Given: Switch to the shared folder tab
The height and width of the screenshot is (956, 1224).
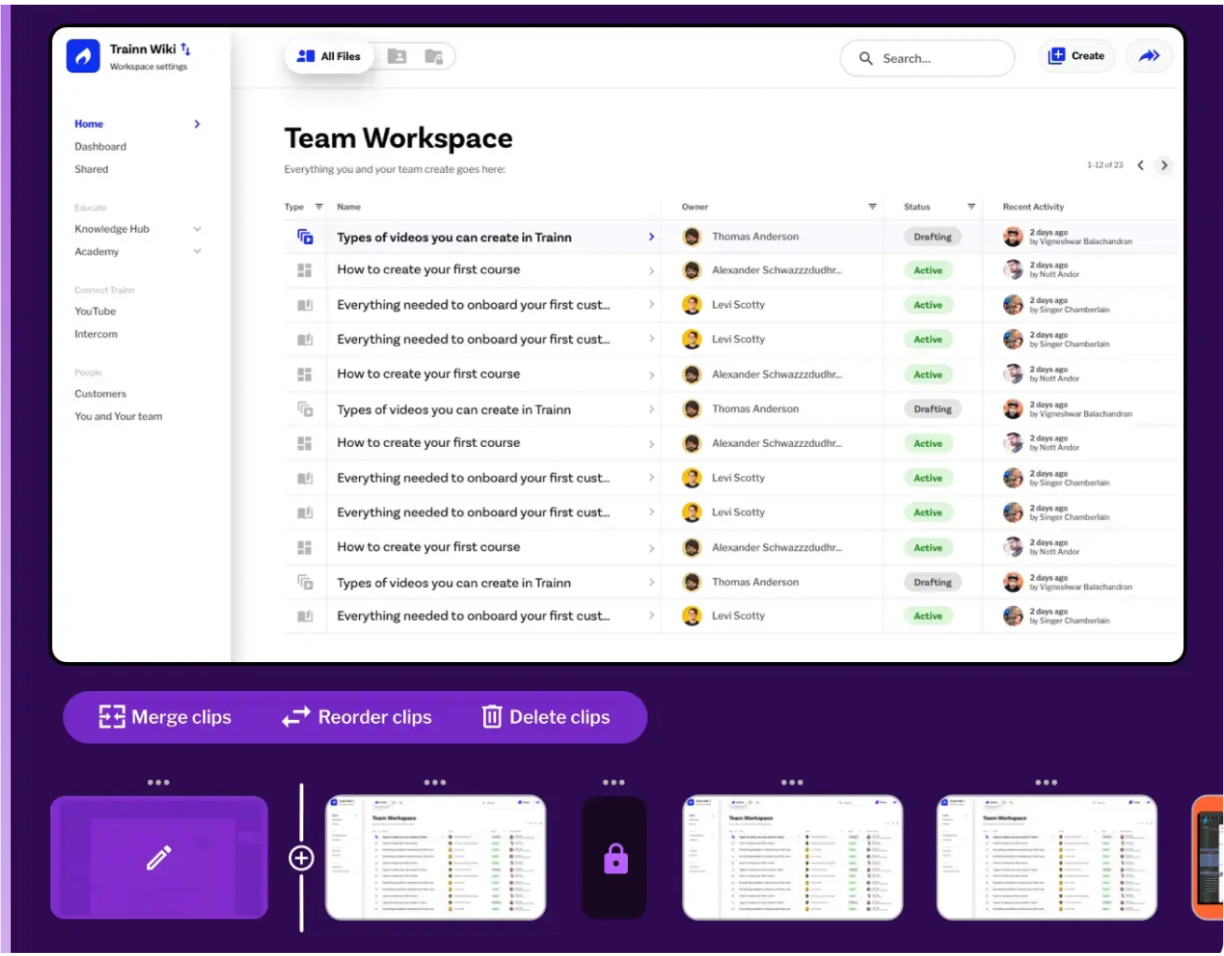Looking at the screenshot, I should tap(397, 57).
